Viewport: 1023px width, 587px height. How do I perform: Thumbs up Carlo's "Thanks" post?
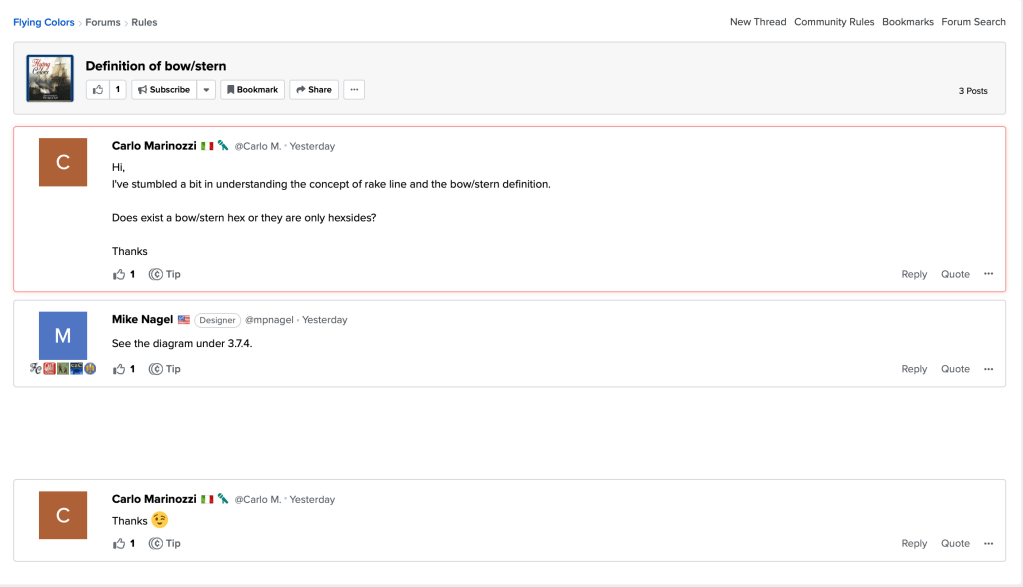click(120, 544)
